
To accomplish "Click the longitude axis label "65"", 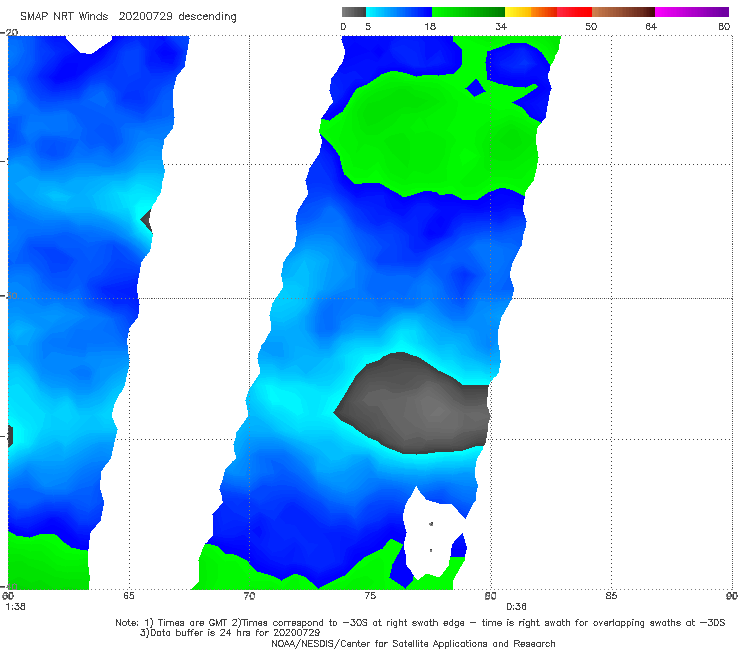I will click(129, 596).
